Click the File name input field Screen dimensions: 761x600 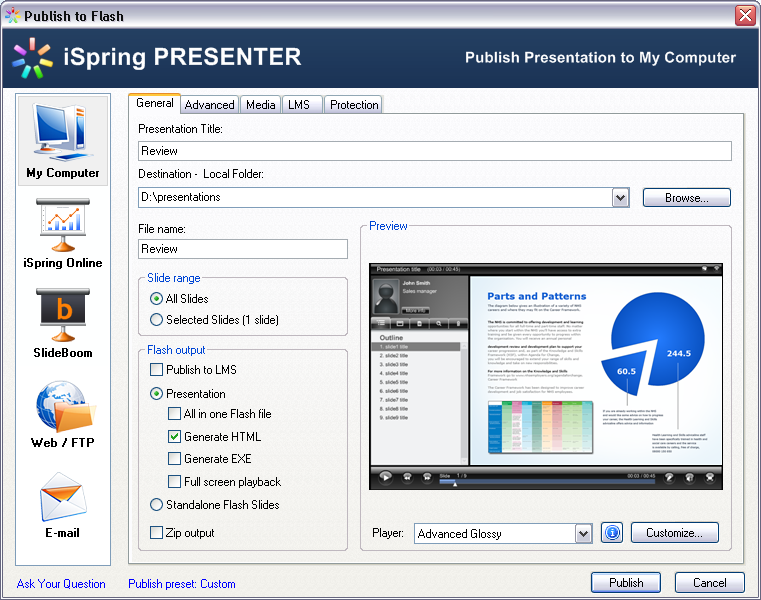click(x=243, y=249)
